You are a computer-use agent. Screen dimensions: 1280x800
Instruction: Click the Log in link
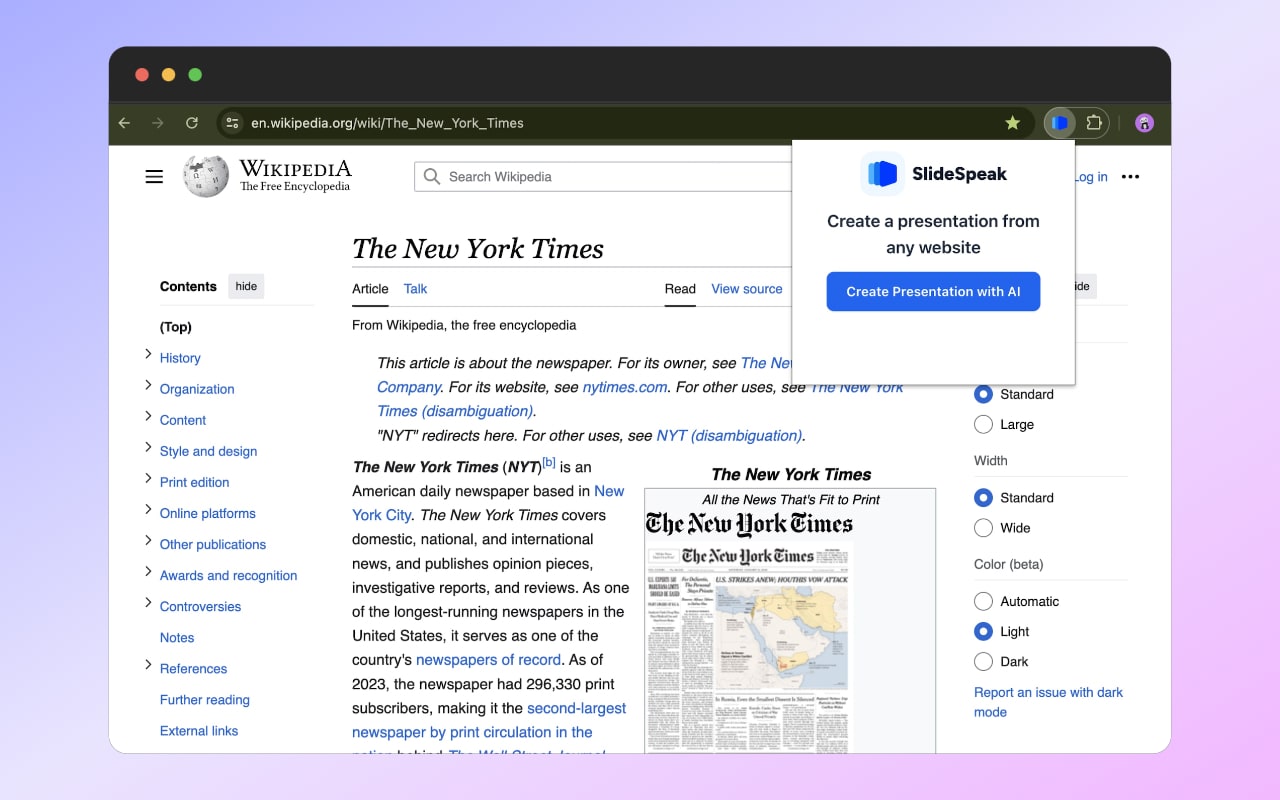1090,177
